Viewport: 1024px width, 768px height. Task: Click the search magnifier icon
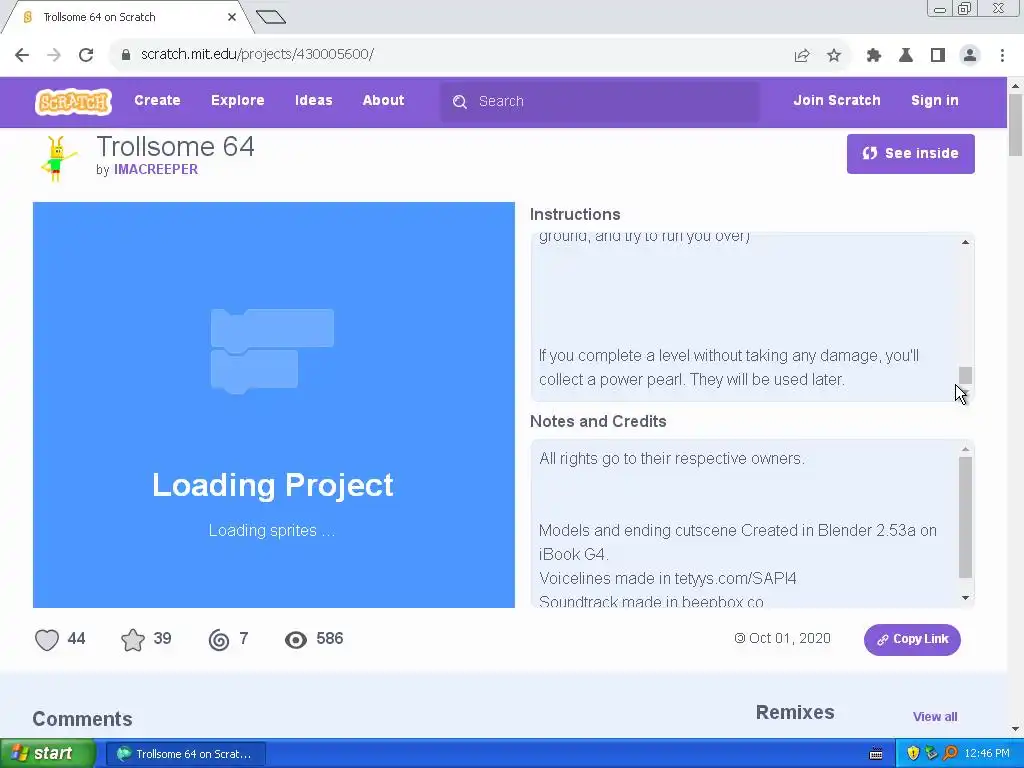pos(460,102)
